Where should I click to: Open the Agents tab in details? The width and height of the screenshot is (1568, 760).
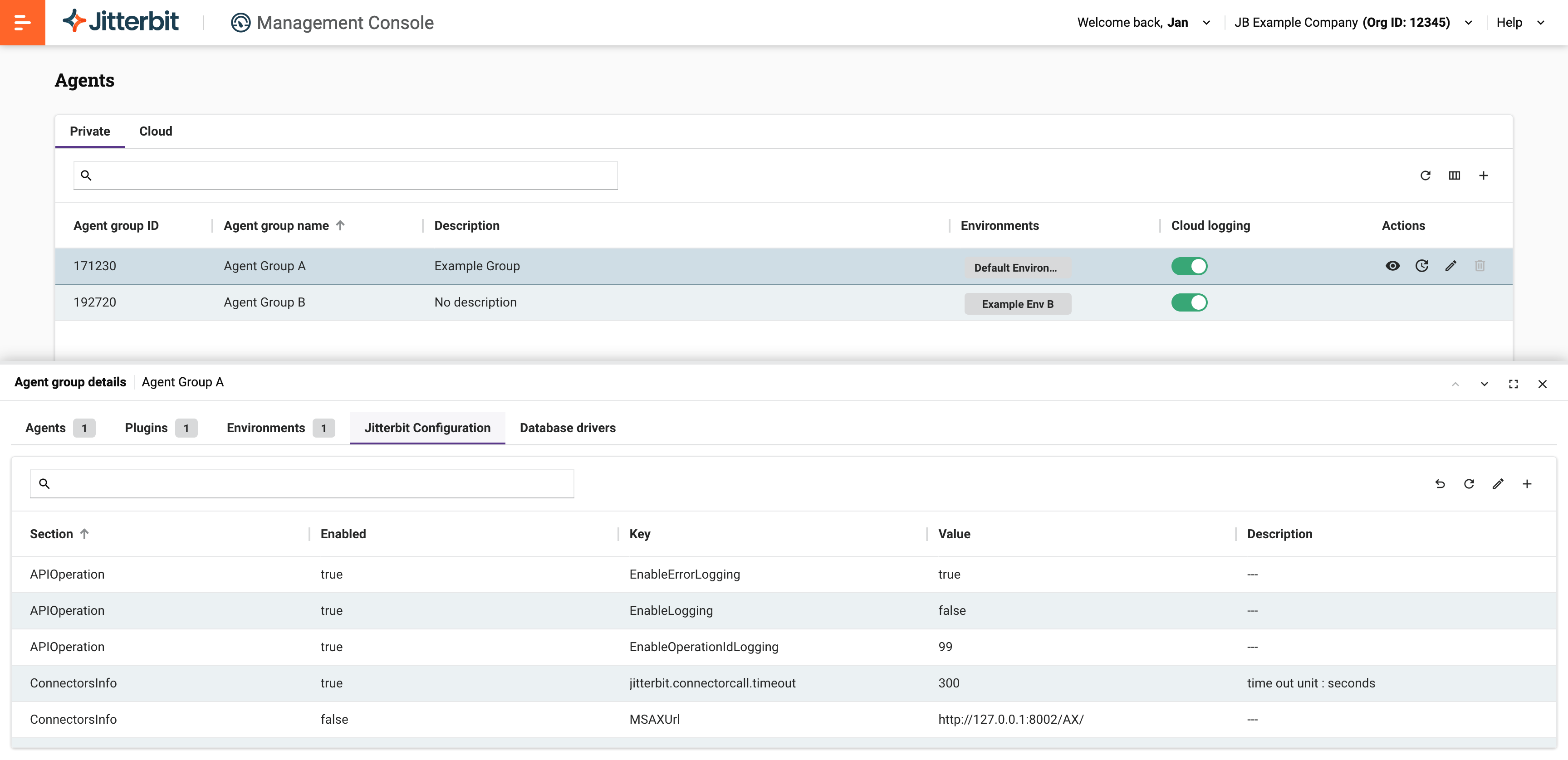pos(60,428)
